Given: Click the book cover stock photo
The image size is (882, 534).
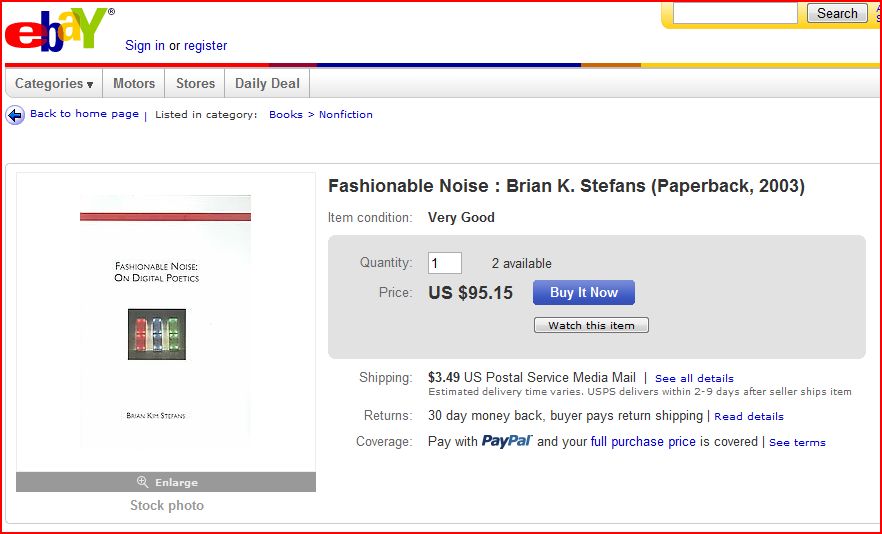Looking at the screenshot, I should [166, 322].
